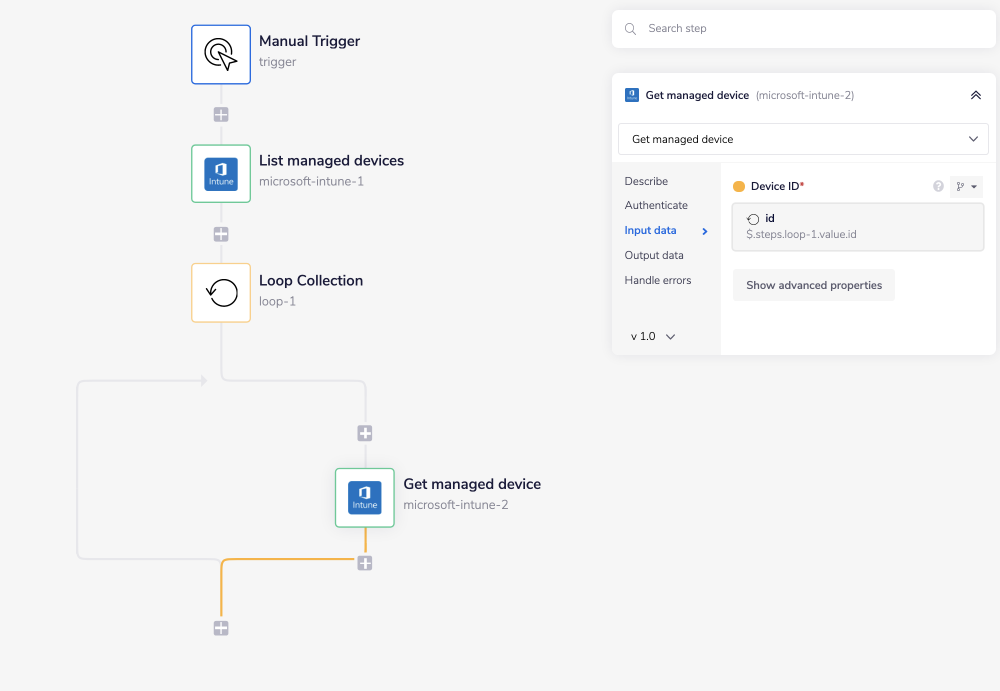Open the Get managed device action dropdown
The image size is (1000, 691).
click(x=803, y=139)
